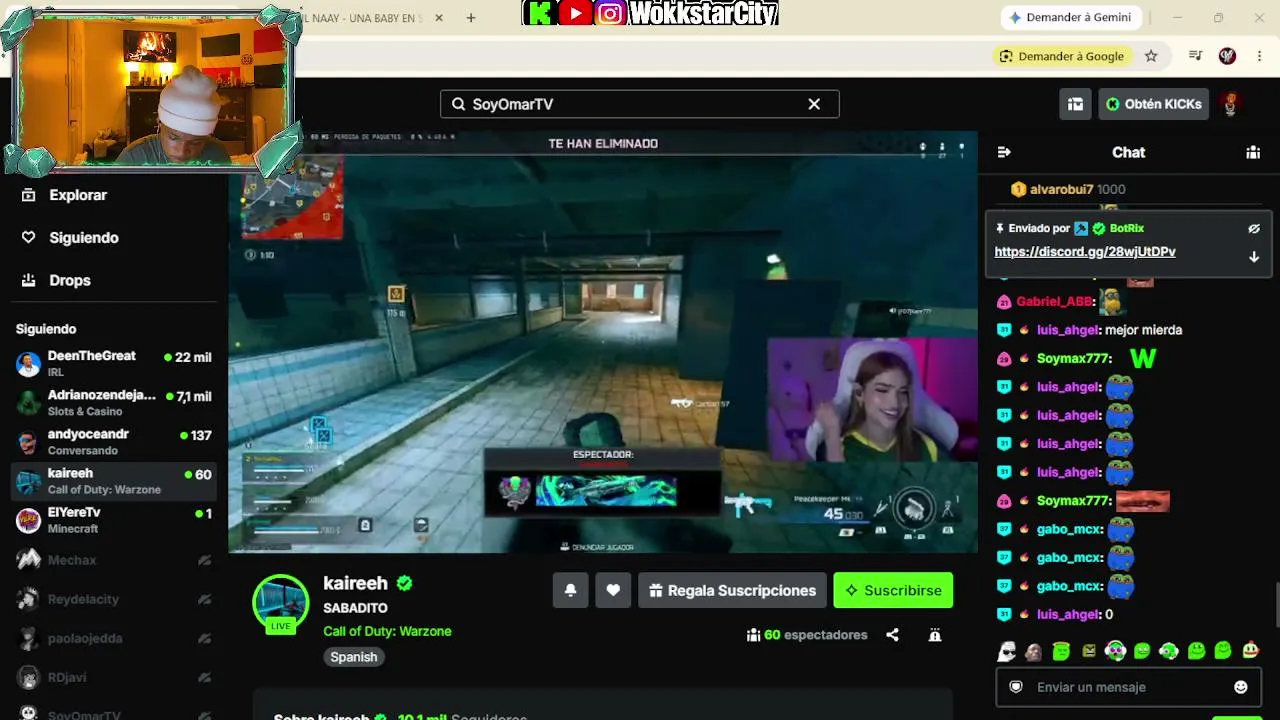The height and width of the screenshot is (720, 1280).
Task: Click the Obtén KICKs button
Action: 1154,104
